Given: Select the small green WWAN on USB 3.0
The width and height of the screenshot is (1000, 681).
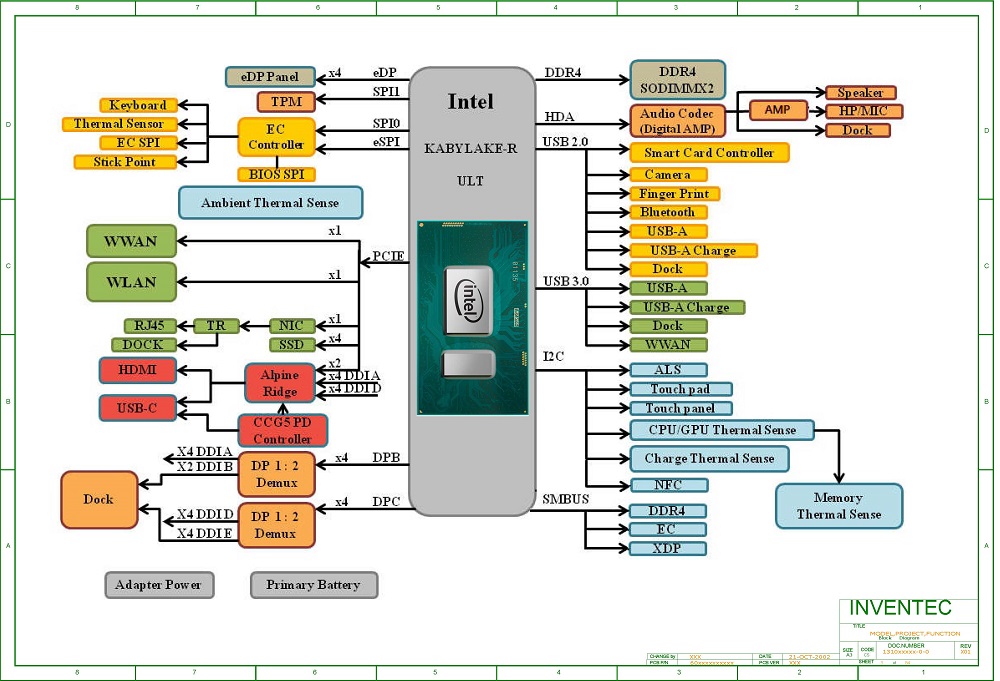Looking at the screenshot, I should pyautogui.click(x=668, y=345).
